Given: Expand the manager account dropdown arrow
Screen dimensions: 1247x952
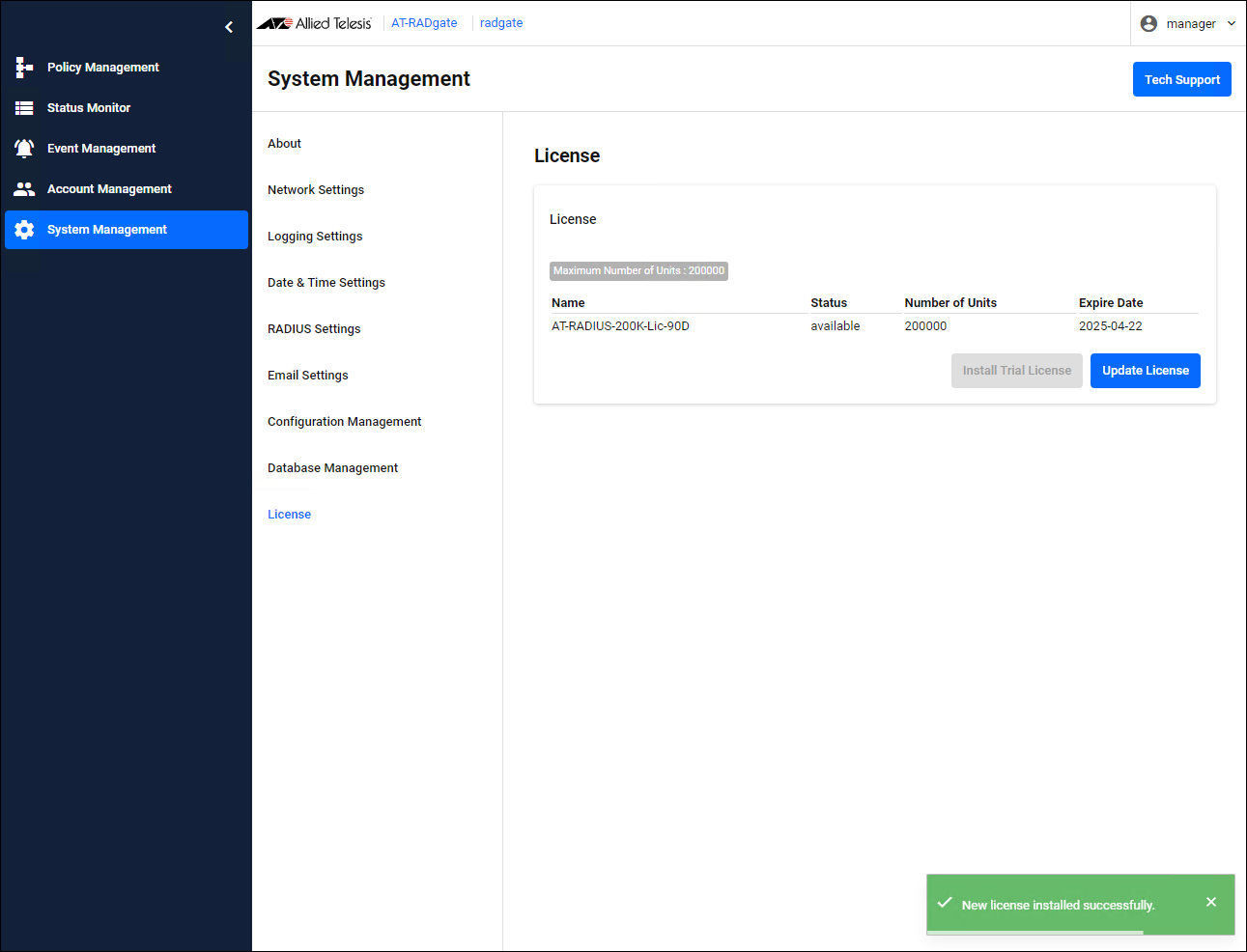Looking at the screenshot, I should point(1232,24).
